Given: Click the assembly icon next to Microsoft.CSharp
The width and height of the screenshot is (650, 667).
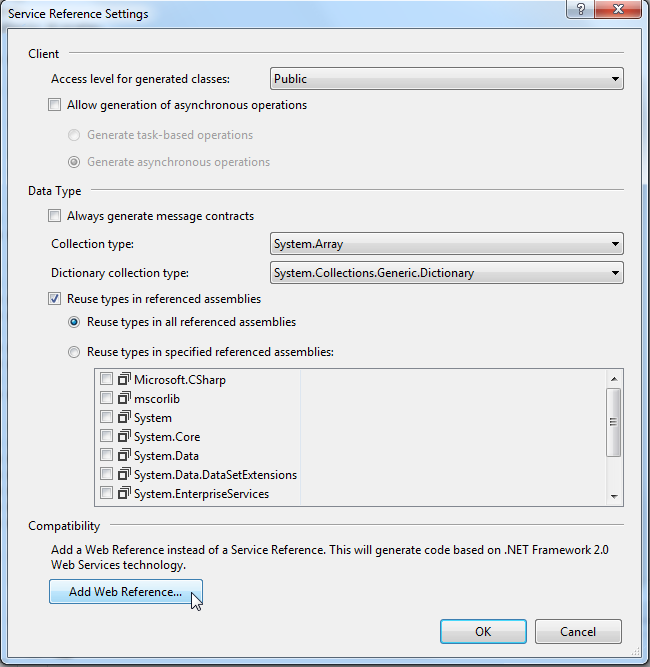Looking at the screenshot, I should pyautogui.click(x=125, y=380).
